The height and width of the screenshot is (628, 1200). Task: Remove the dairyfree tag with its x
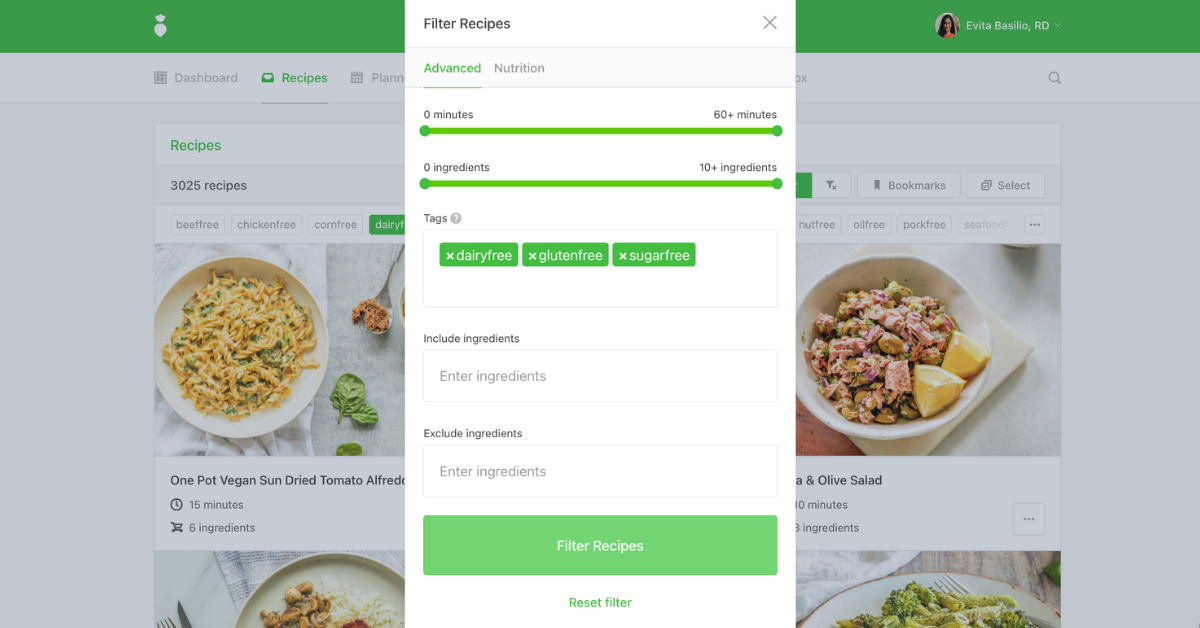(450, 256)
